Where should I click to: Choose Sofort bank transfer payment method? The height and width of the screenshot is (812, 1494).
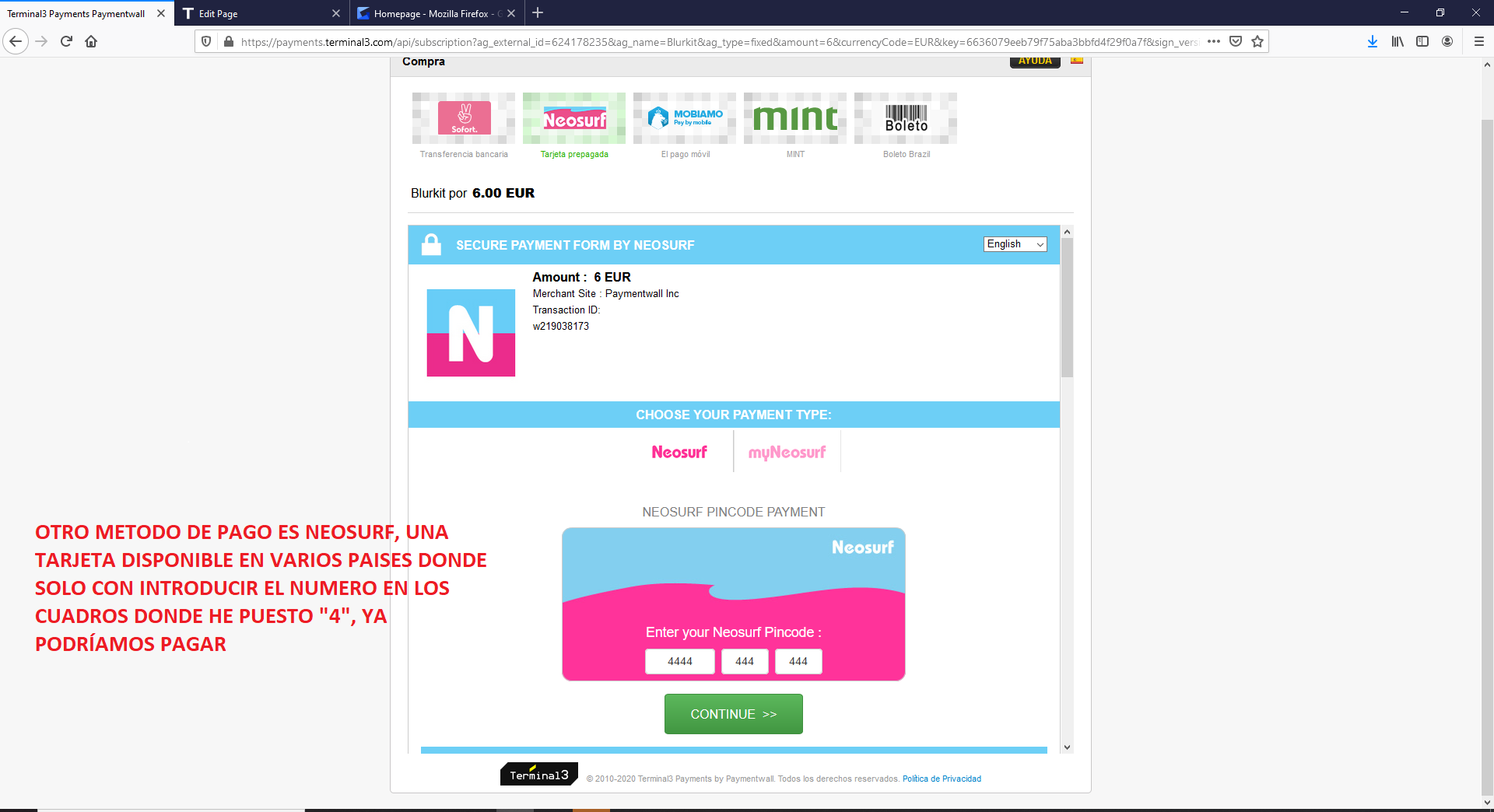pos(464,118)
